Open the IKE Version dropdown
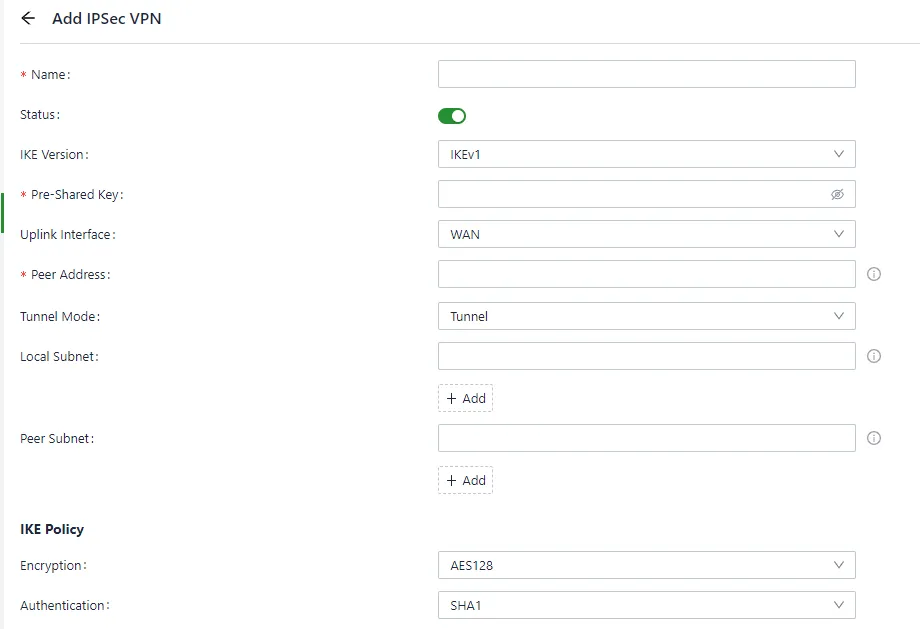This screenshot has height=629, width=920. click(647, 154)
